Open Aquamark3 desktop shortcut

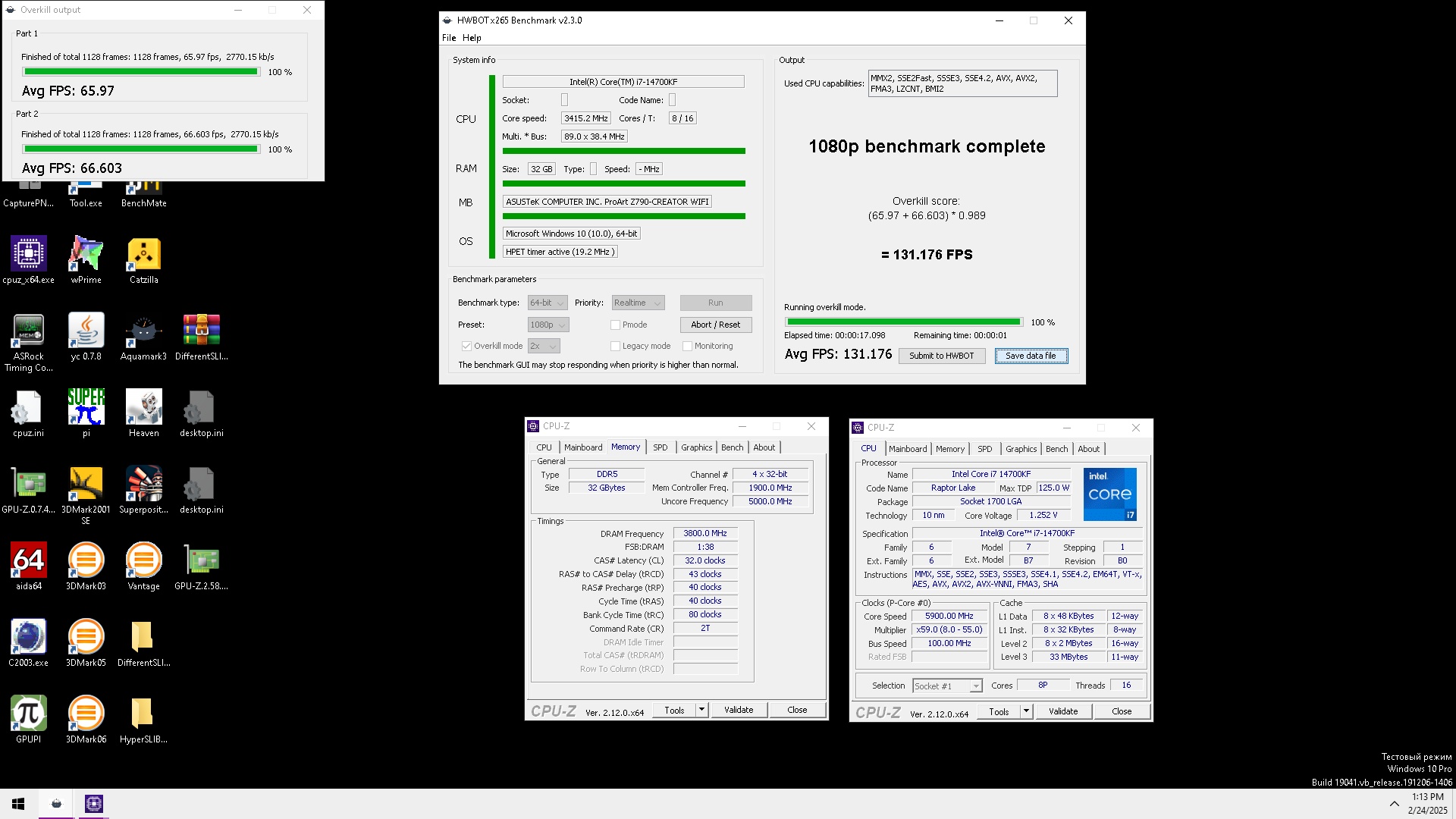point(143,337)
